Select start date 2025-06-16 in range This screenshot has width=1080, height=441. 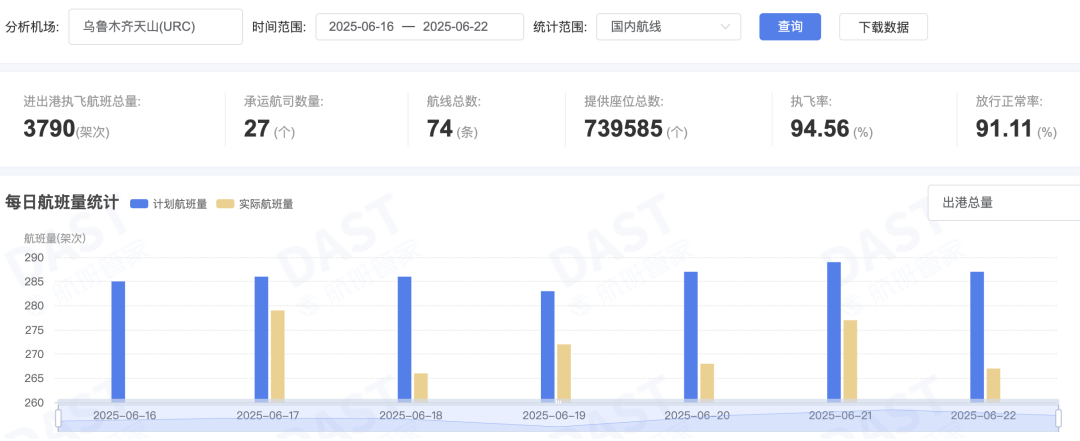362,27
